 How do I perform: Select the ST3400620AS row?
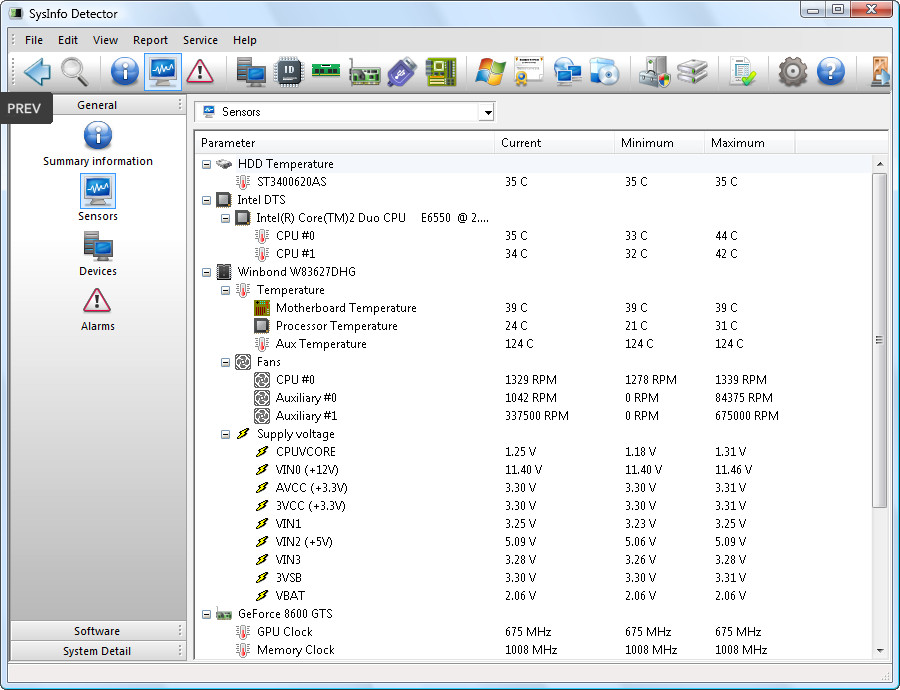click(x=534, y=182)
